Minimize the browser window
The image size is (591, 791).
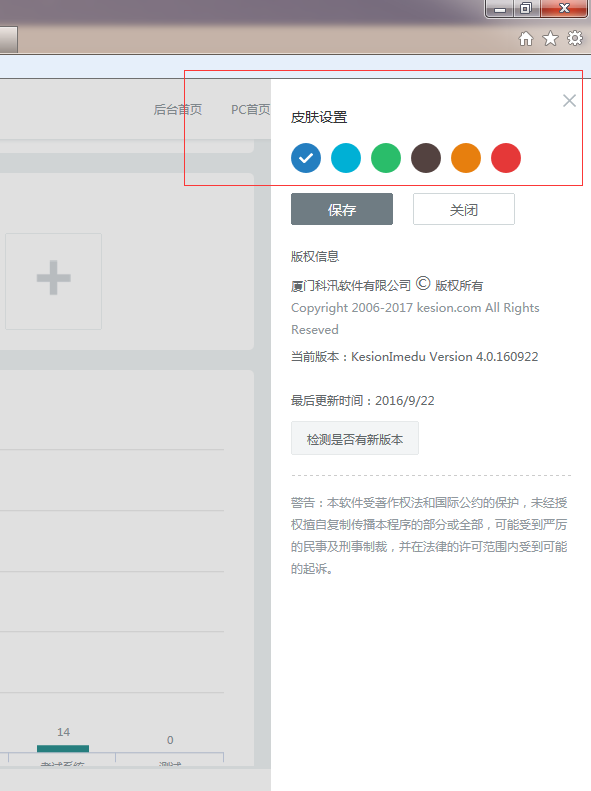point(500,9)
